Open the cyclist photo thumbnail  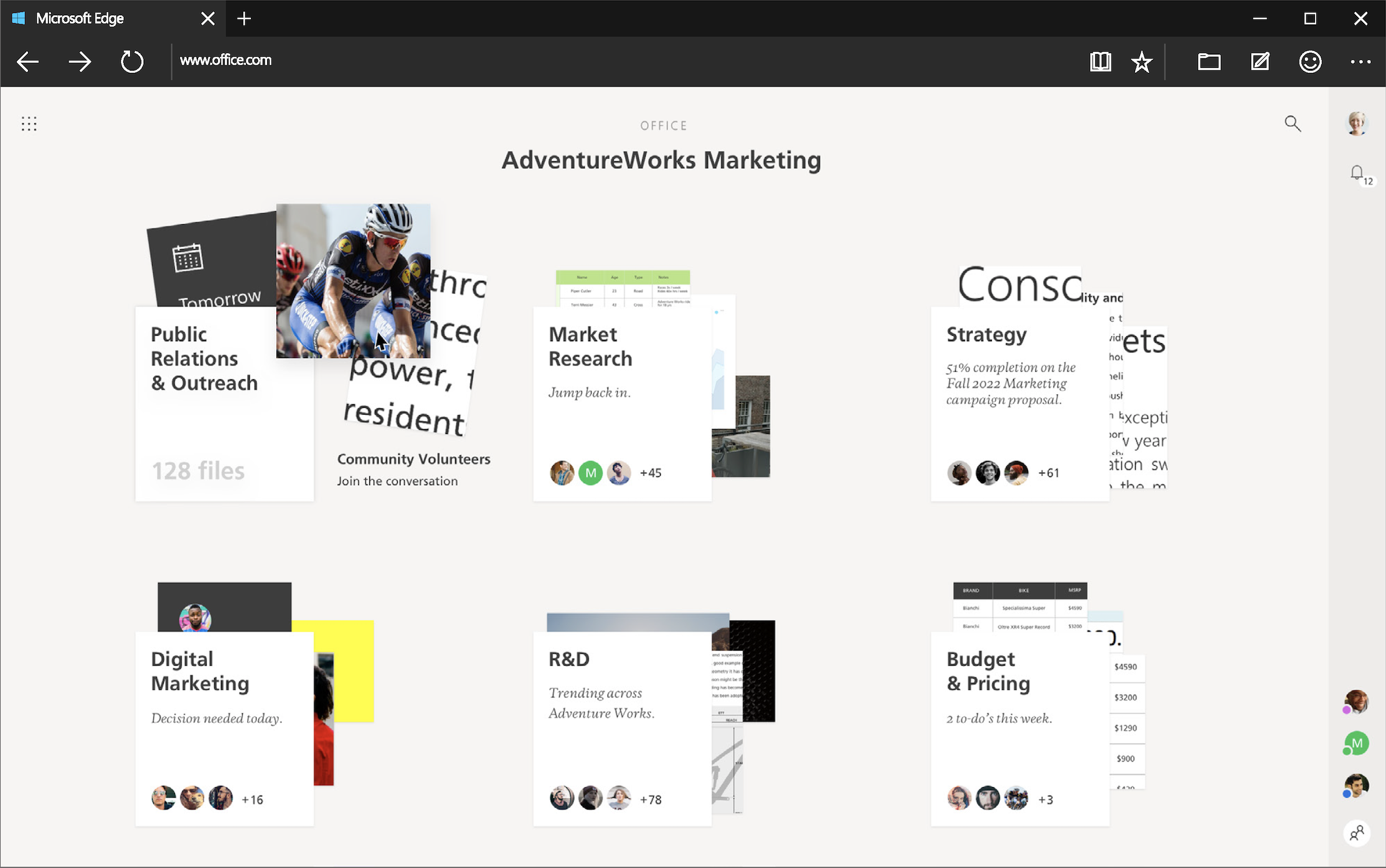tap(353, 281)
